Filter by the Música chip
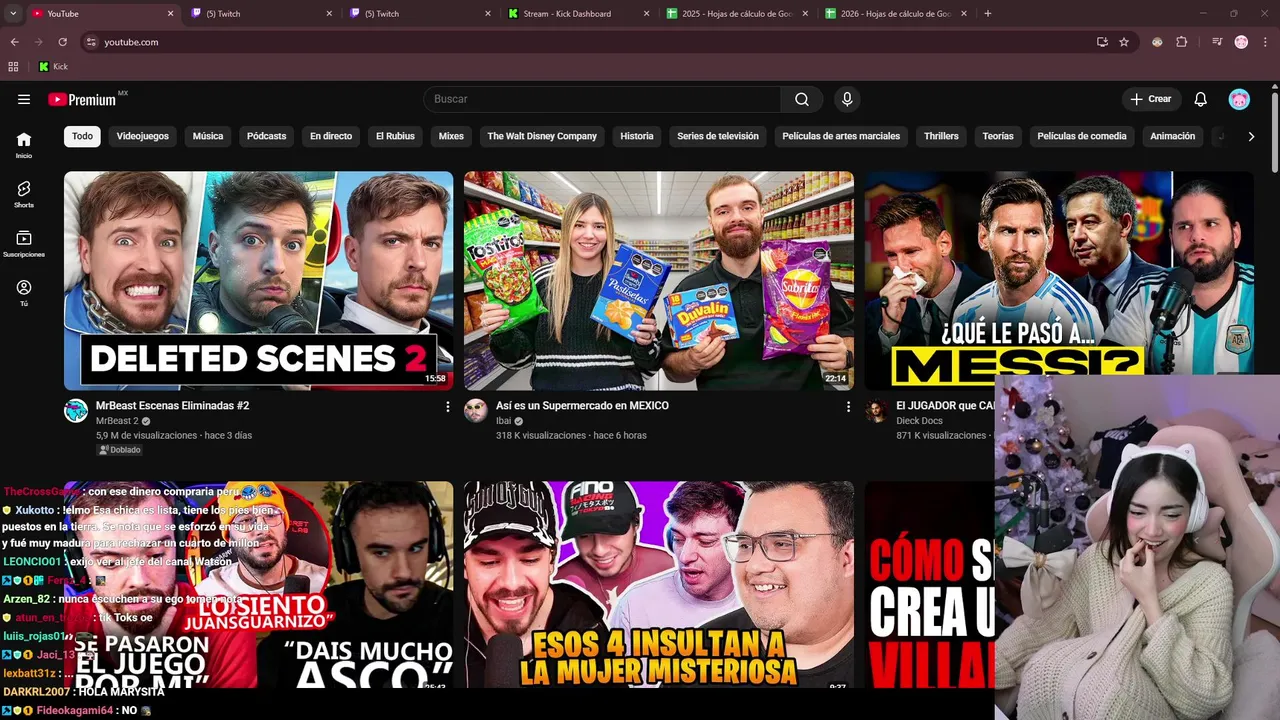This screenshot has width=1280, height=720. click(208, 136)
